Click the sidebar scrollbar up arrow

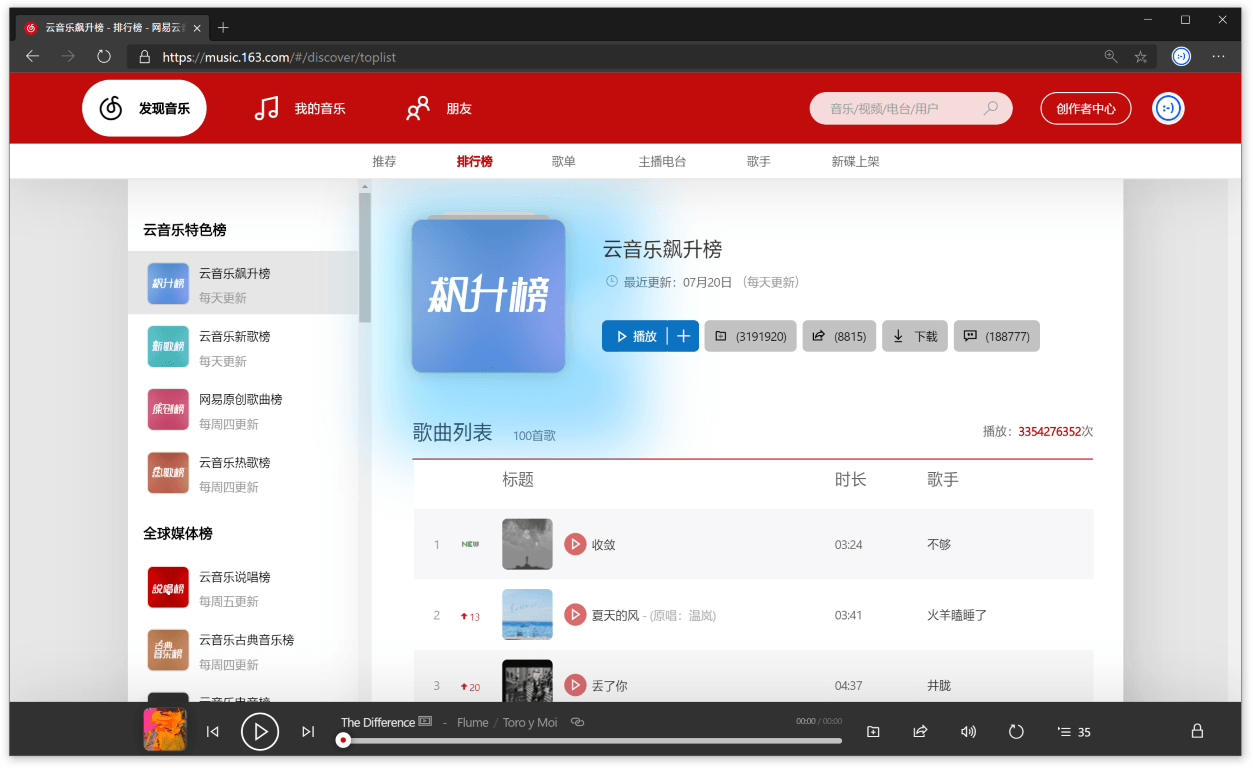click(x=365, y=186)
